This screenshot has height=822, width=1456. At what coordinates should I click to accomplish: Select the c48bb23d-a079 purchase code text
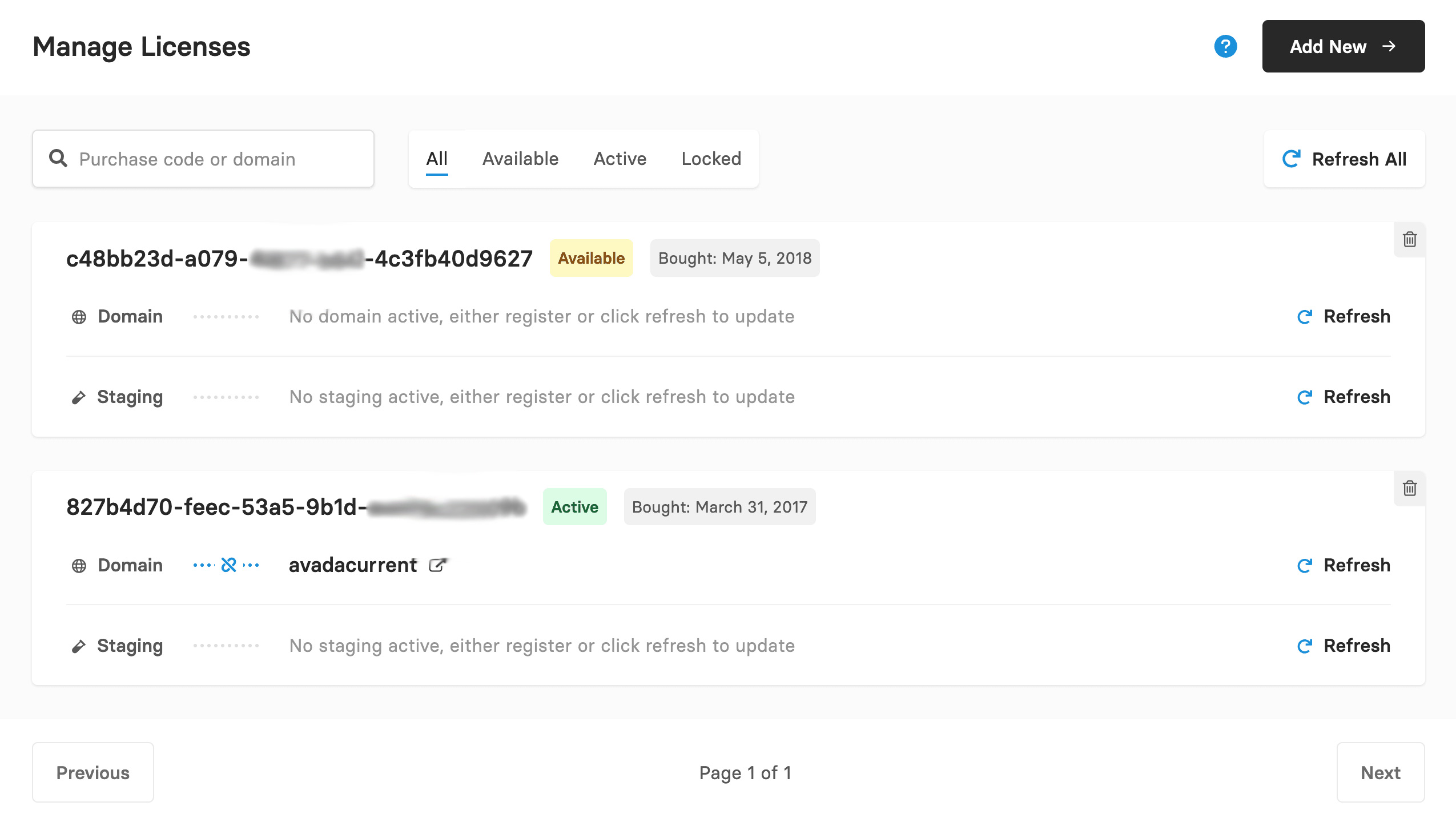(x=299, y=259)
